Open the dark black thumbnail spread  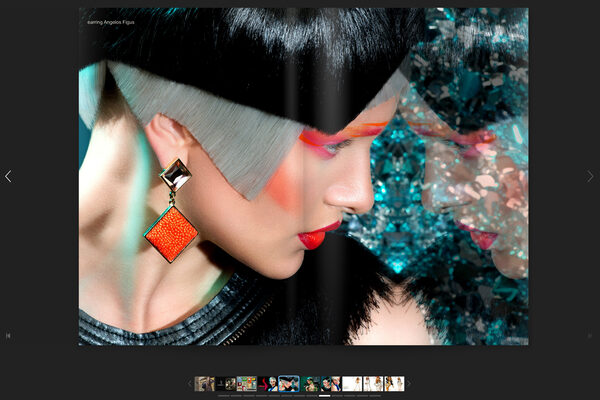point(225,384)
